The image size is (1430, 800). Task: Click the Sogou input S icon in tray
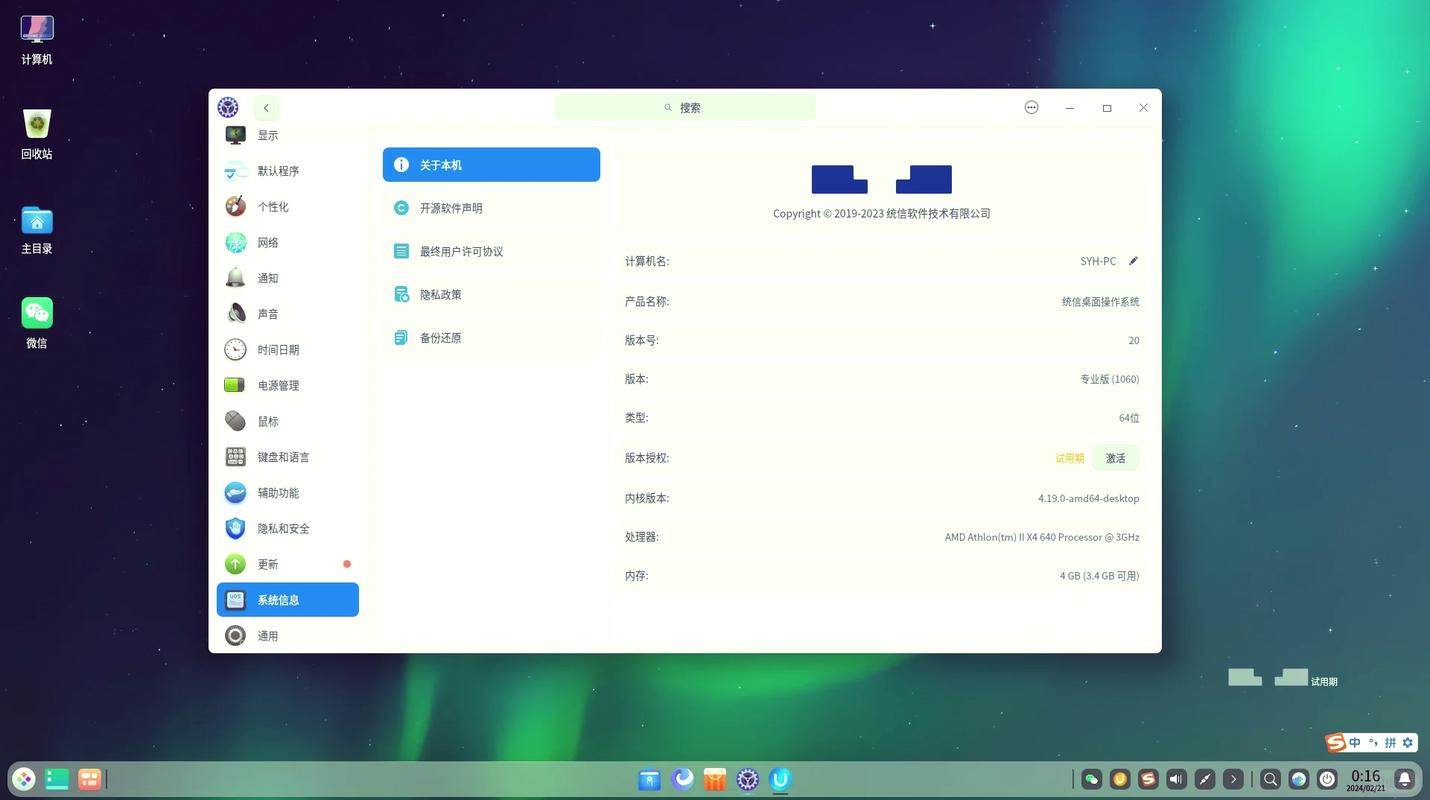1148,779
